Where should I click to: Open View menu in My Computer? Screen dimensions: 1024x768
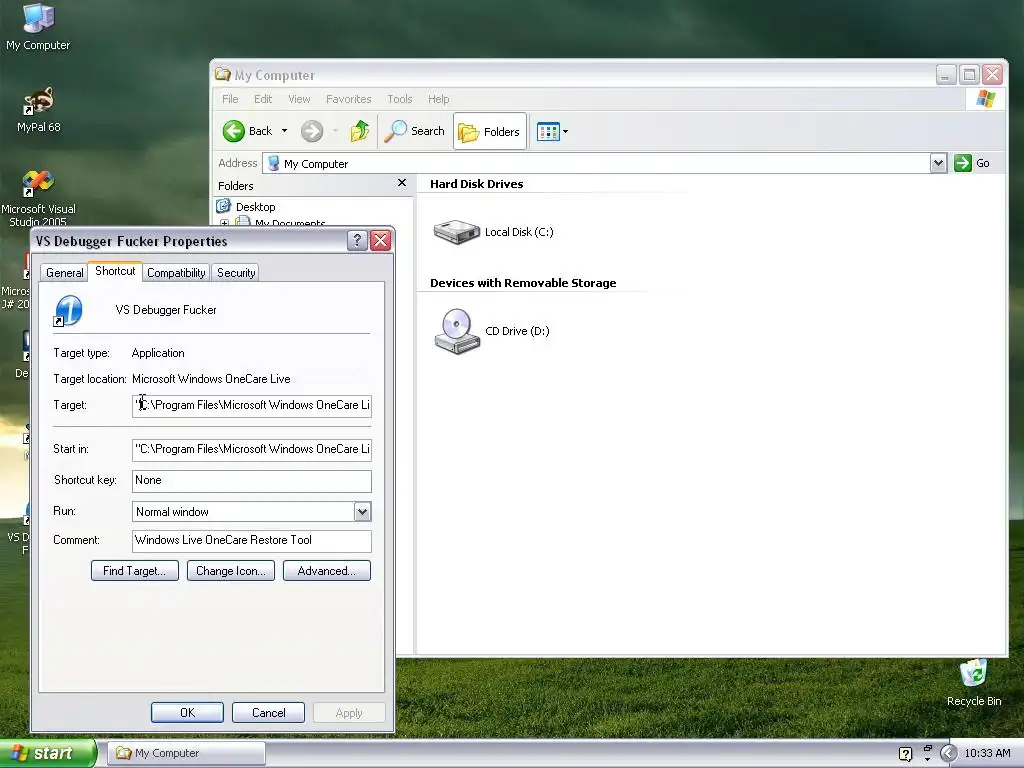299,99
